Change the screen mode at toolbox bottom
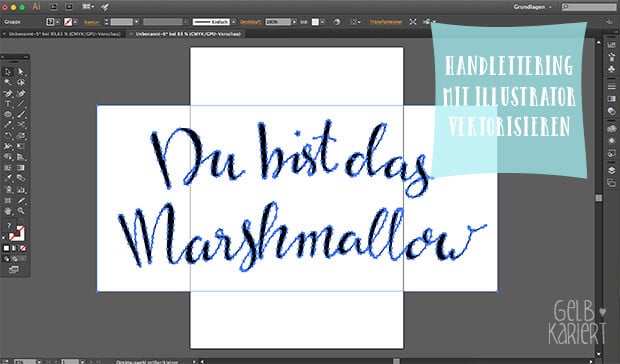Image resolution: width=620 pixels, height=364 pixels. click(14, 270)
